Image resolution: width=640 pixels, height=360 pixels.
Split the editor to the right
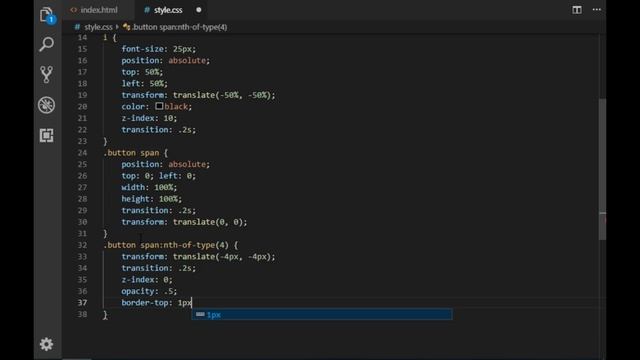click(x=577, y=10)
